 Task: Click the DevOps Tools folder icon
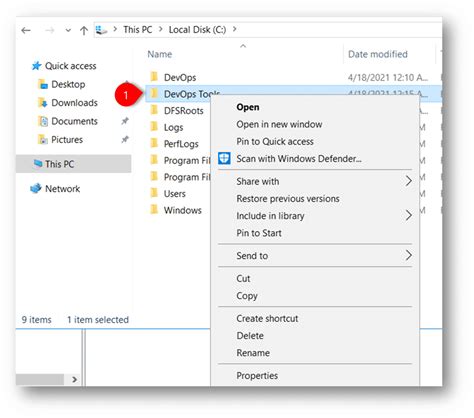tap(154, 93)
